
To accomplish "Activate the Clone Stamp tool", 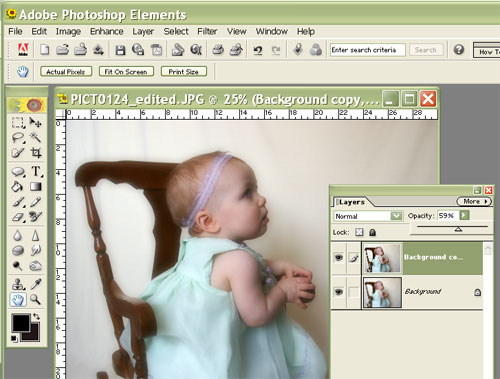I will click(18, 284).
